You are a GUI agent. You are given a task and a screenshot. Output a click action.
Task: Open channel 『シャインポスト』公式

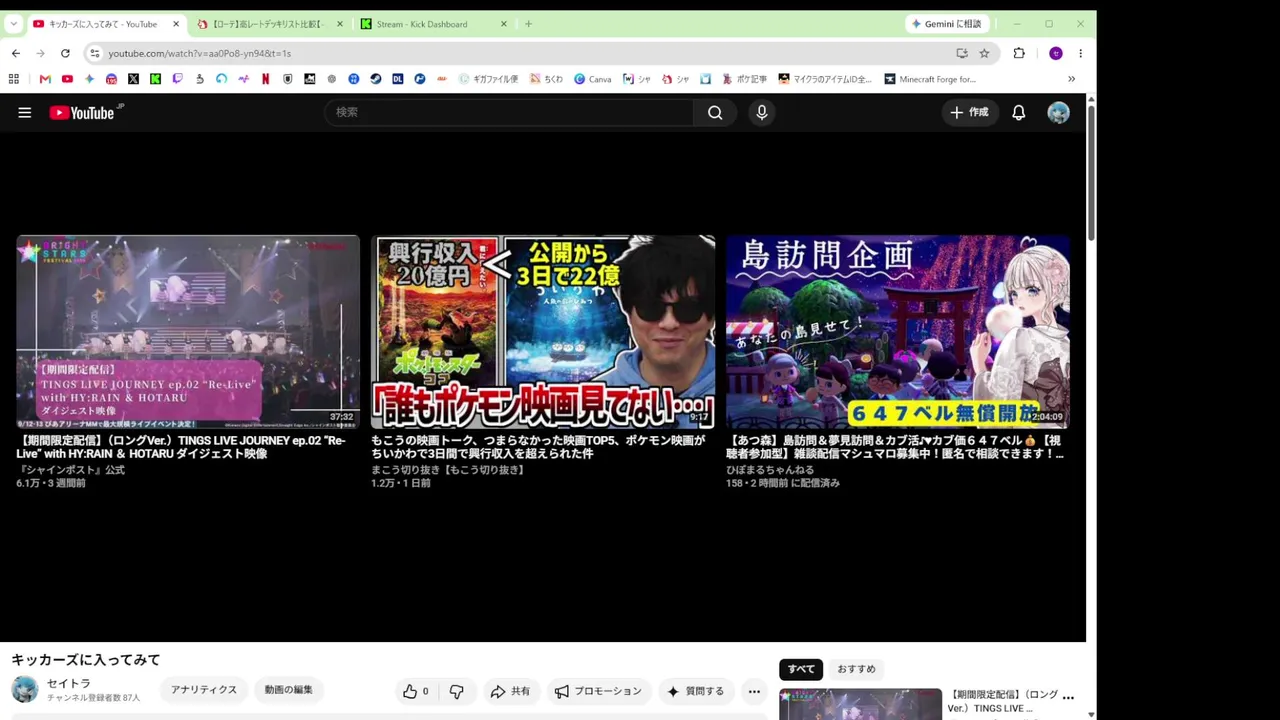(x=71, y=470)
